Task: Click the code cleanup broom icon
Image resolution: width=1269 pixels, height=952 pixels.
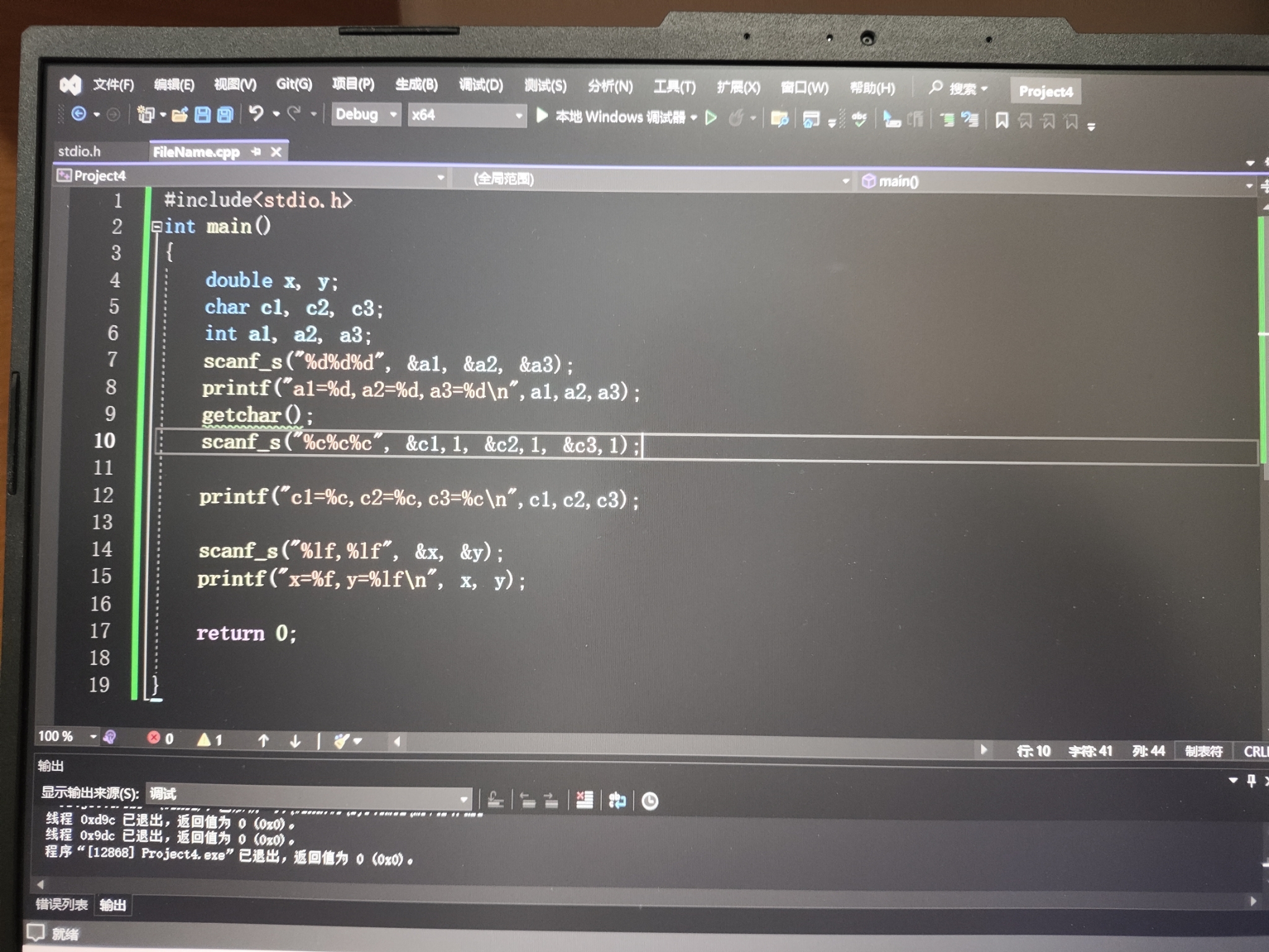Action: 341,741
